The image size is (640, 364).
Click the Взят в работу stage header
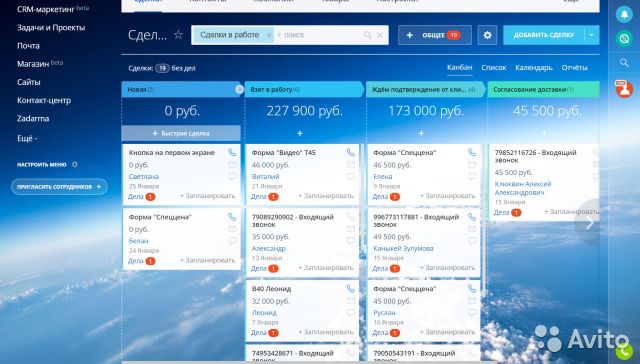click(304, 89)
